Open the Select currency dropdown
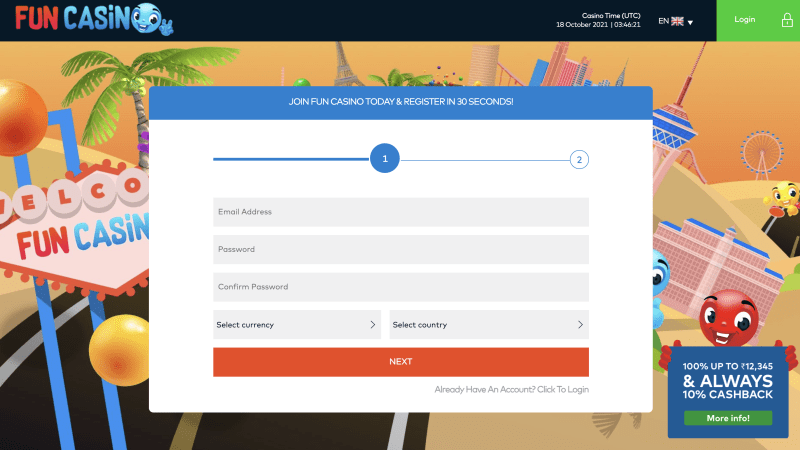Viewport: 800px width, 450px height. click(297, 324)
